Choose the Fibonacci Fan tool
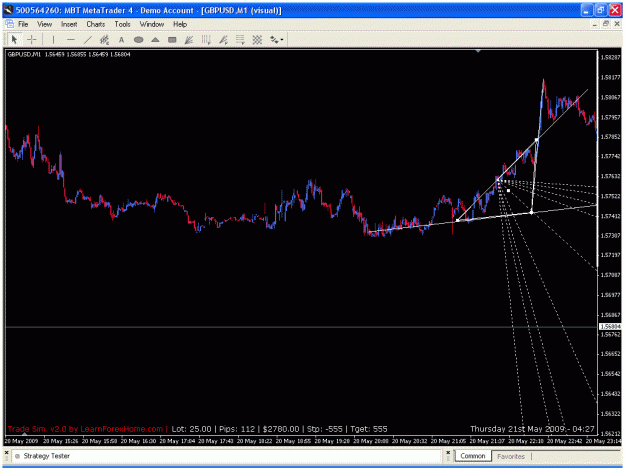The height and width of the screenshot is (468, 625). (x=223, y=39)
